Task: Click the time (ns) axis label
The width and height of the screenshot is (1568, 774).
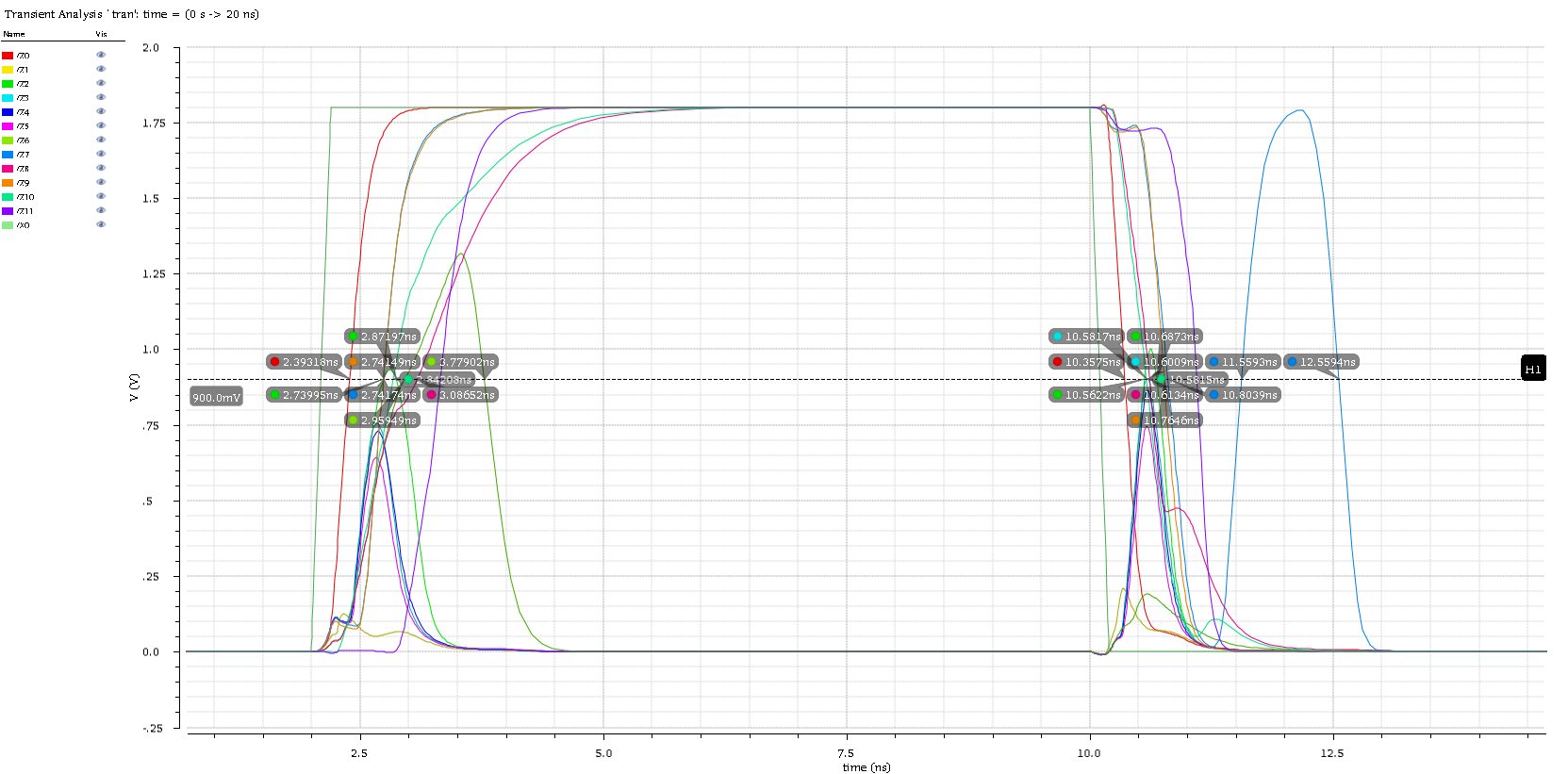Action: click(867, 767)
